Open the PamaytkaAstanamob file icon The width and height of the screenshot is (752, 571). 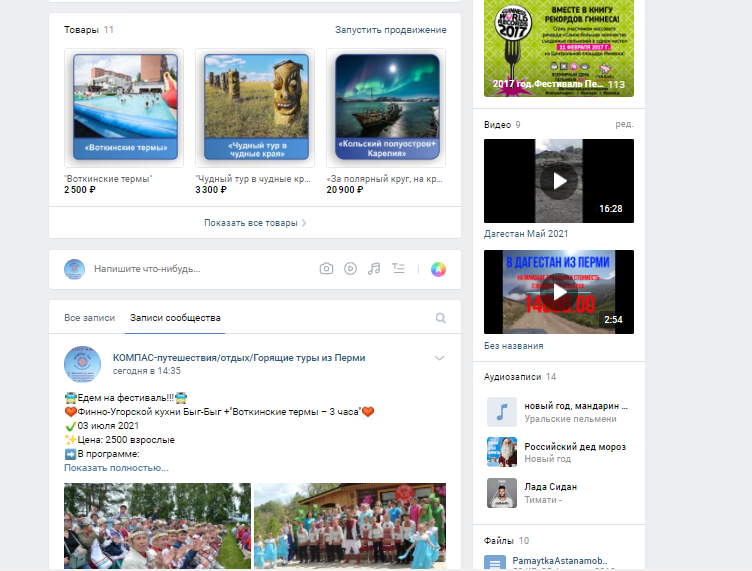coord(495,562)
